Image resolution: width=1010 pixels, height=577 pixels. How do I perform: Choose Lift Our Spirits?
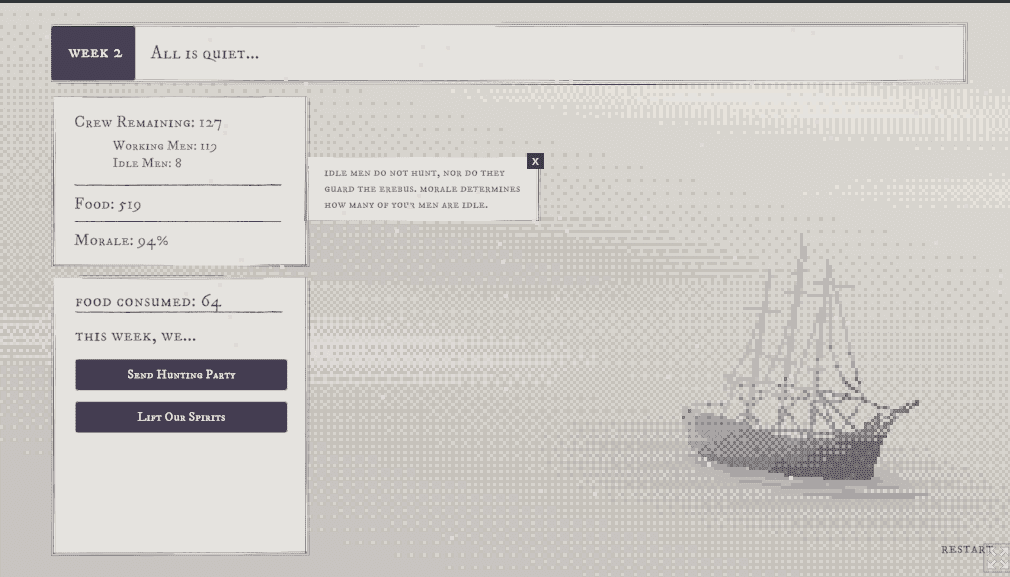tap(181, 417)
